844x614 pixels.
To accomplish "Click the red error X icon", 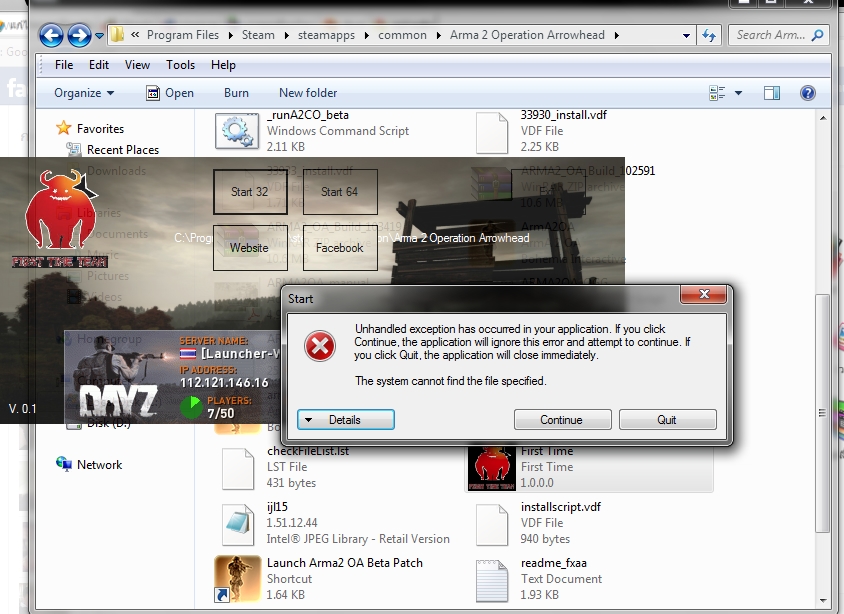I will [x=320, y=346].
